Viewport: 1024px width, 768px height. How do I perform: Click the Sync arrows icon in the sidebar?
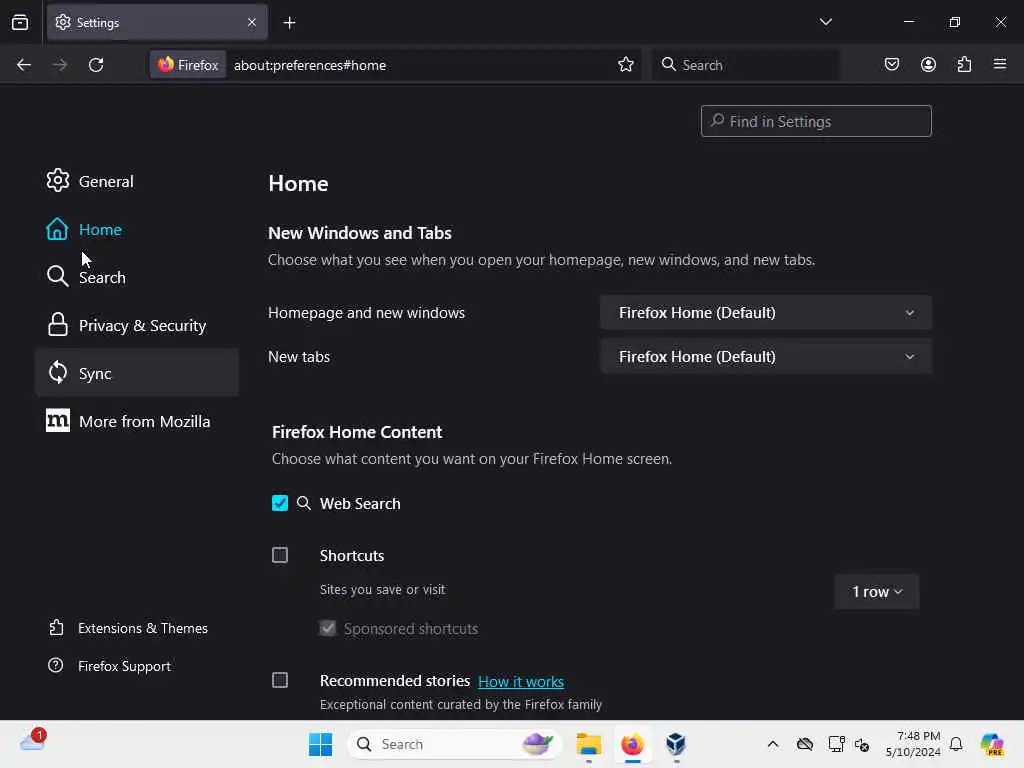tap(57, 372)
